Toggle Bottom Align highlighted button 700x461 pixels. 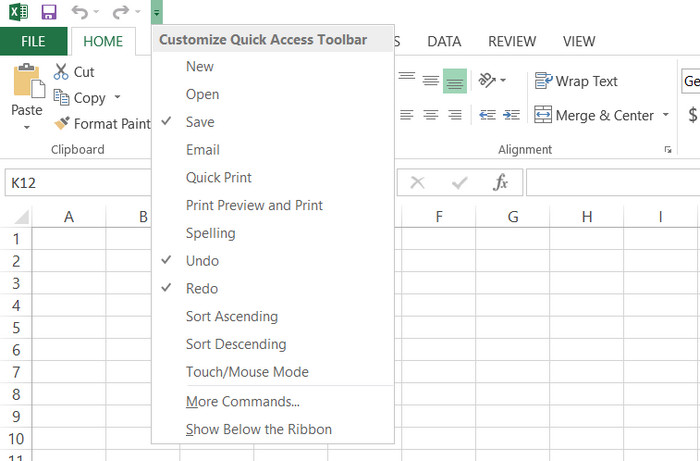pyautogui.click(x=455, y=81)
